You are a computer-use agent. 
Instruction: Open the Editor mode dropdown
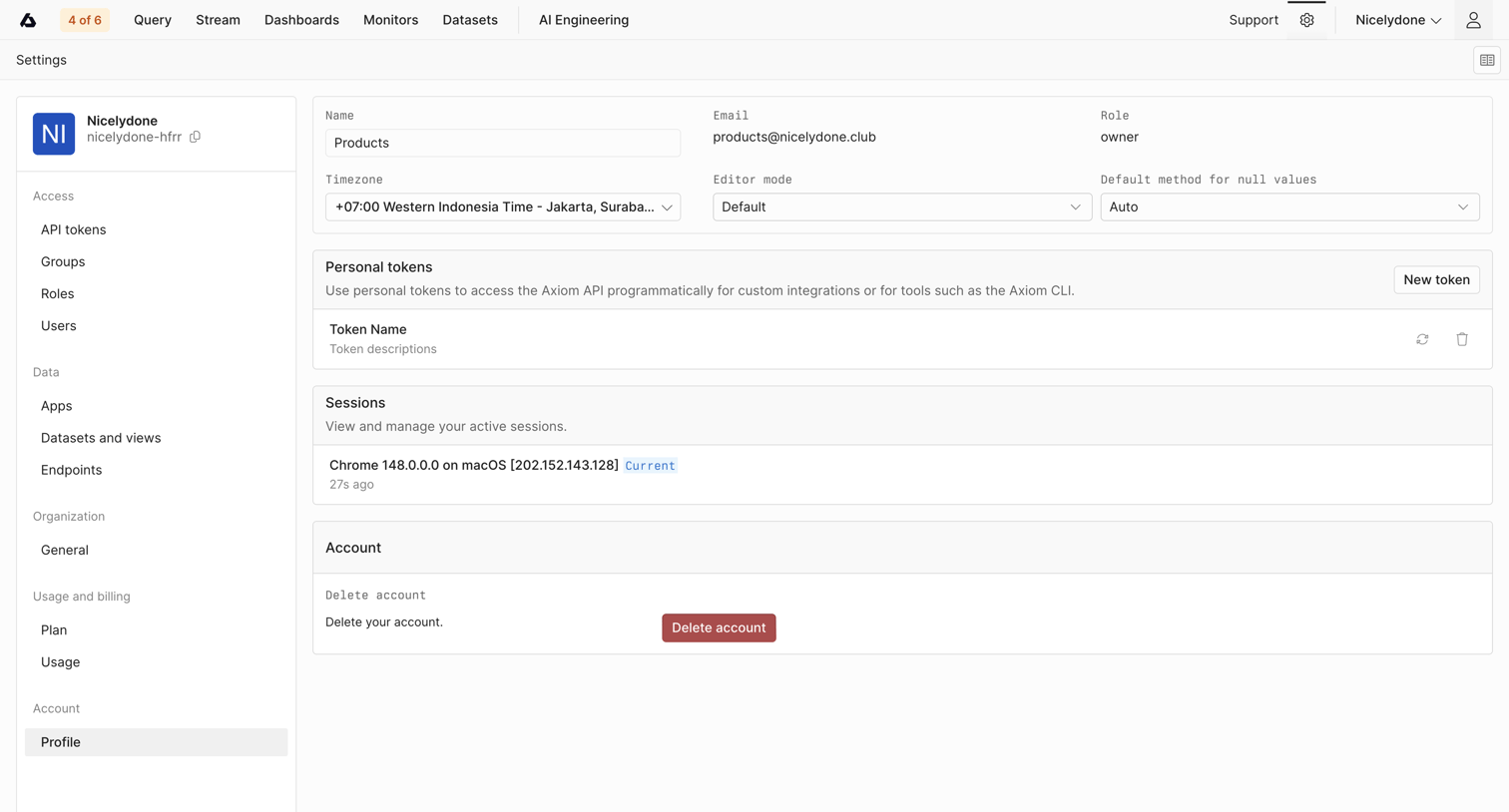[x=902, y=207]
